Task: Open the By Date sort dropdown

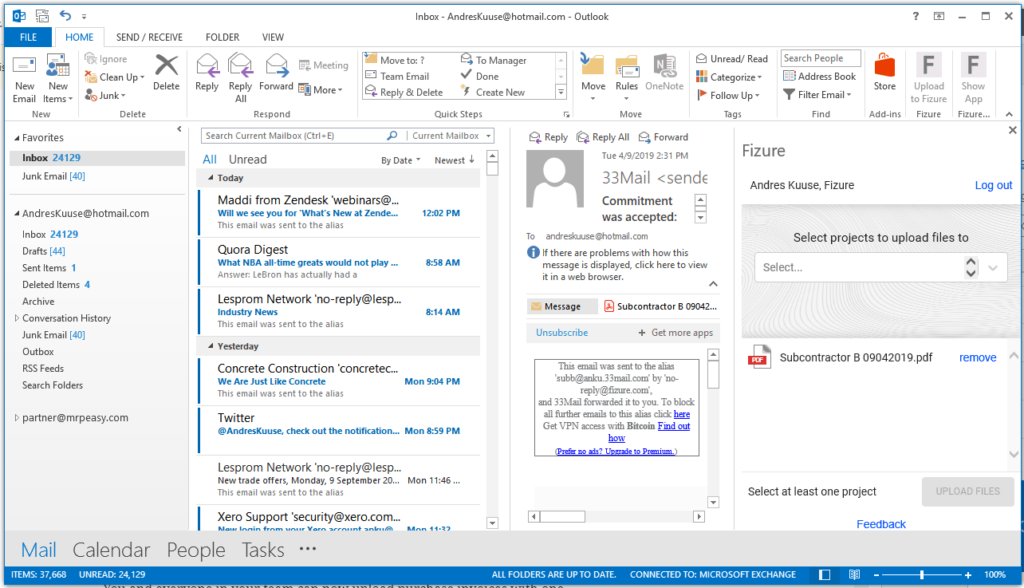Action: [x=400, y=160]
